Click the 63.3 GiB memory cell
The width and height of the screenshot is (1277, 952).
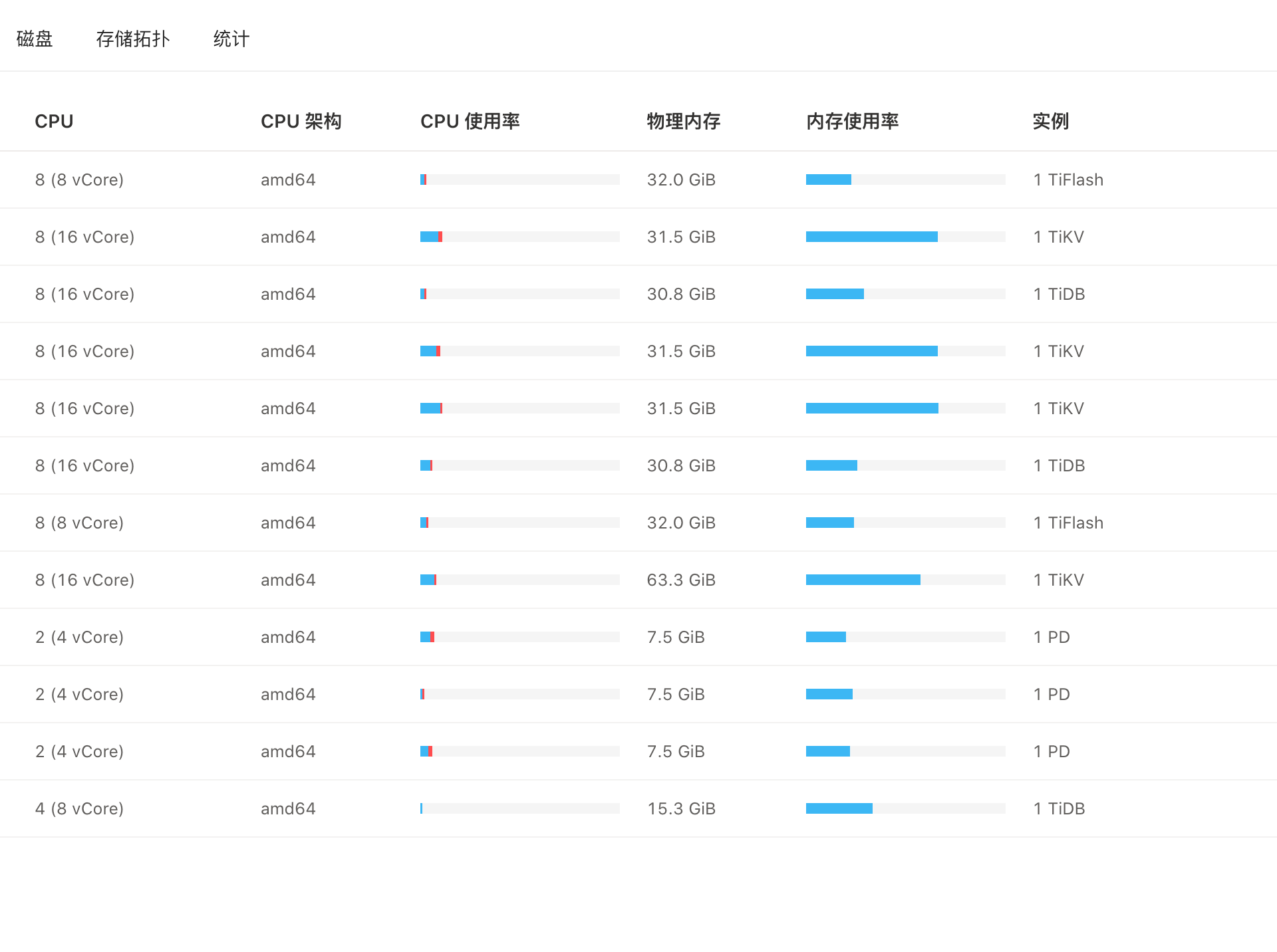(x=681, y=580)
